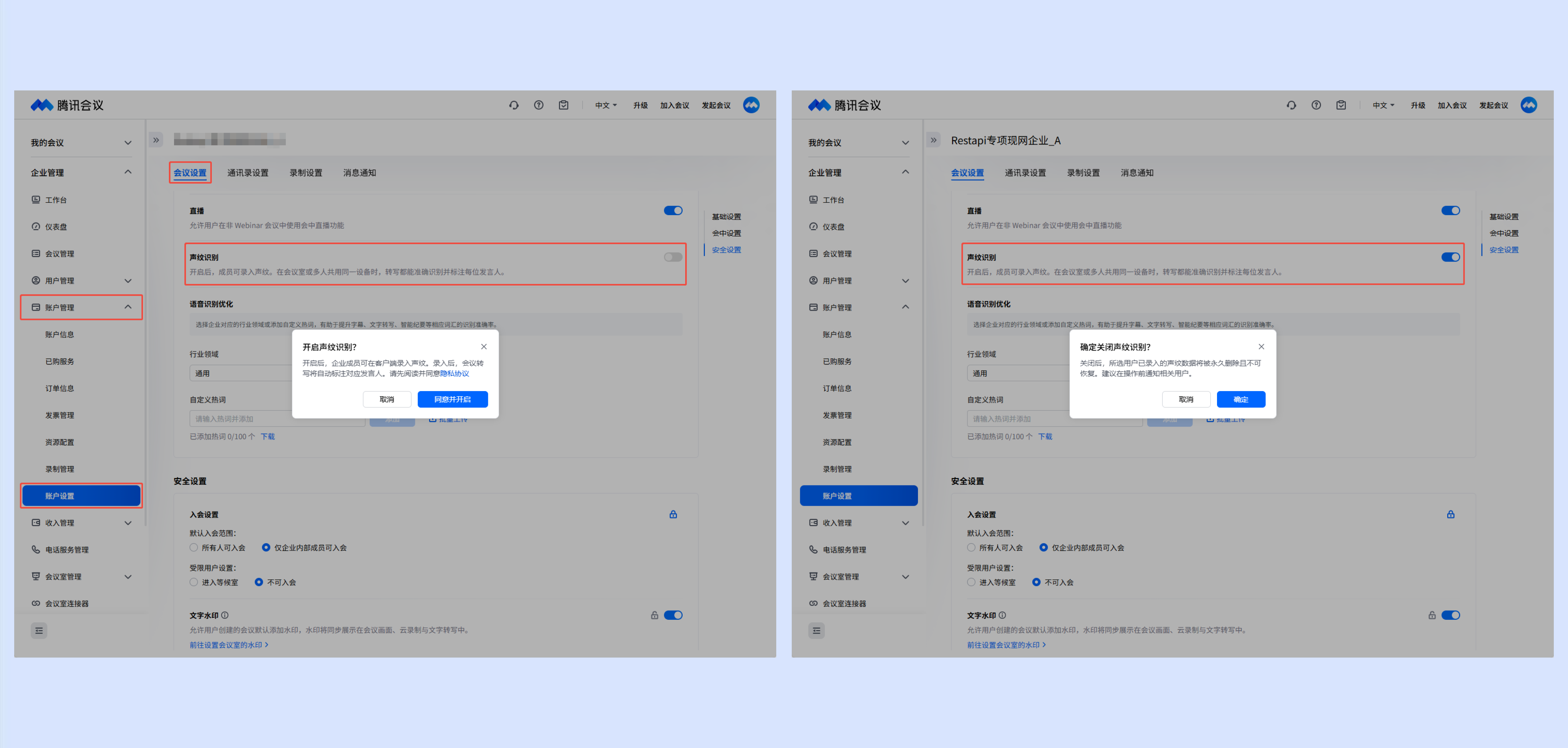Viewport: 1568px width, 748px height.
Task: Open the clipboard task icon in right window
Action: [x=1341, y=105]
